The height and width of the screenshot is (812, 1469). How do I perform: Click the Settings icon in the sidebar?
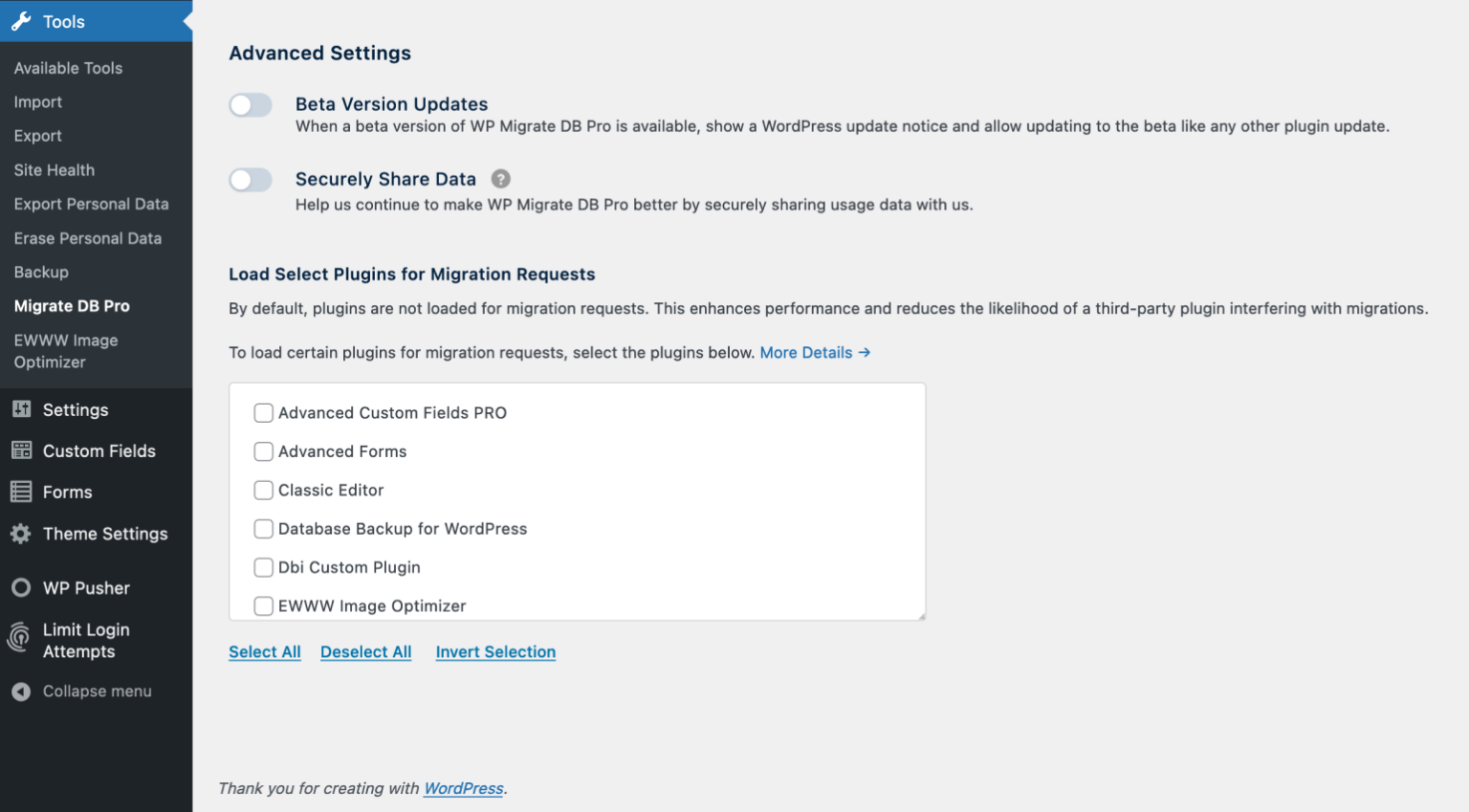(20, 409)
